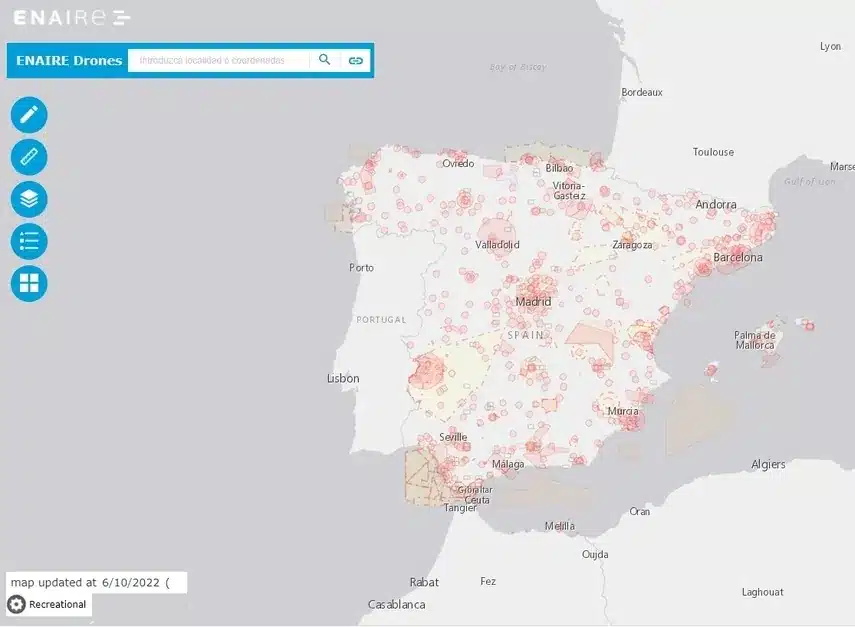The width and height of the screenshot is (855, 627).
Task: Click the map updated date notice
Action: (x=90, y=582)
